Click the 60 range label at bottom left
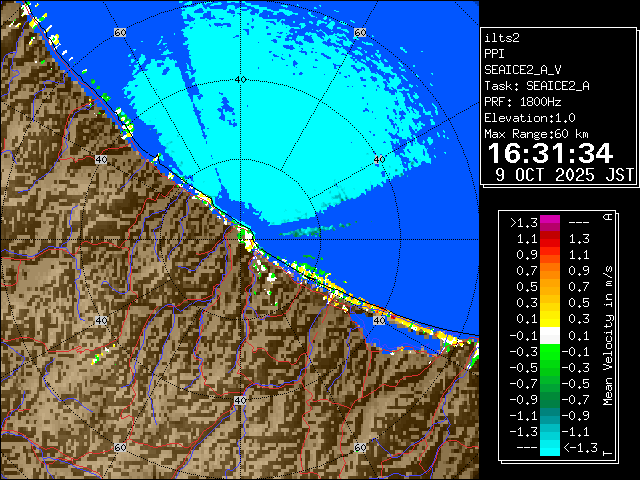 coord(121,448)
